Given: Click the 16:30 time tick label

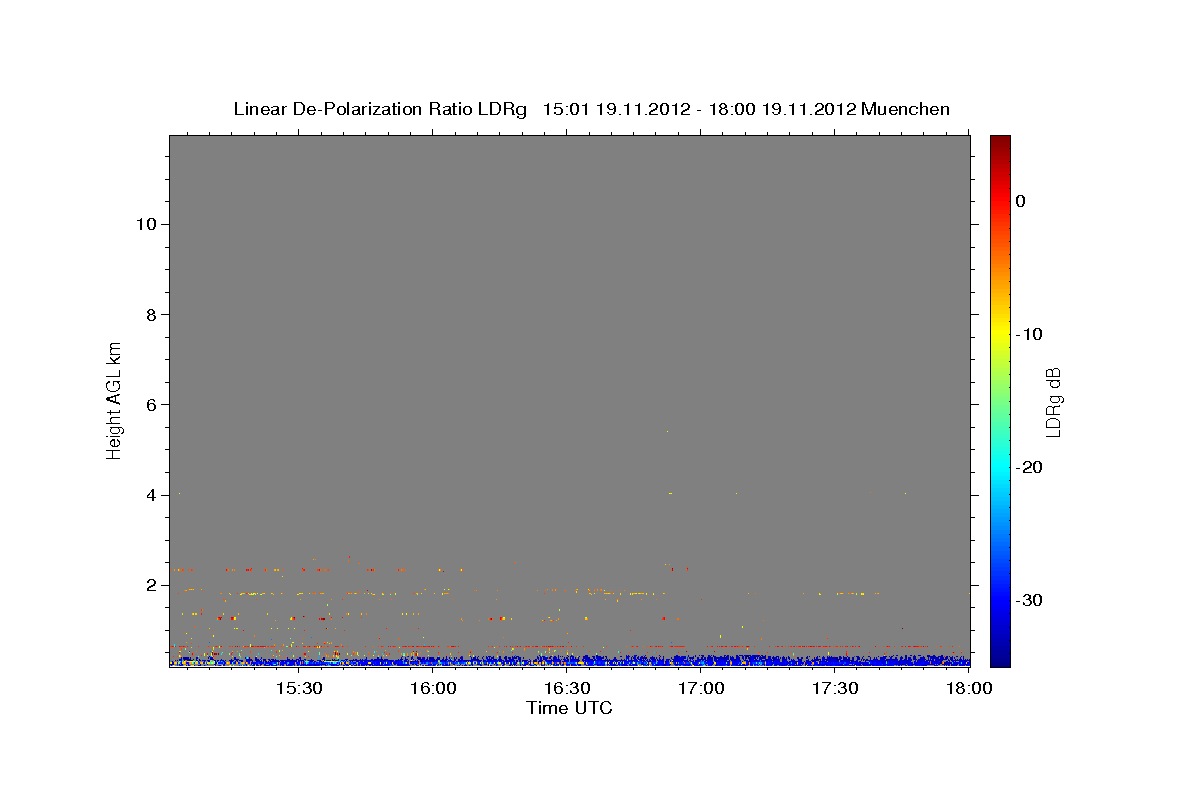Looking at the screenshot, I should pos(567,689).
